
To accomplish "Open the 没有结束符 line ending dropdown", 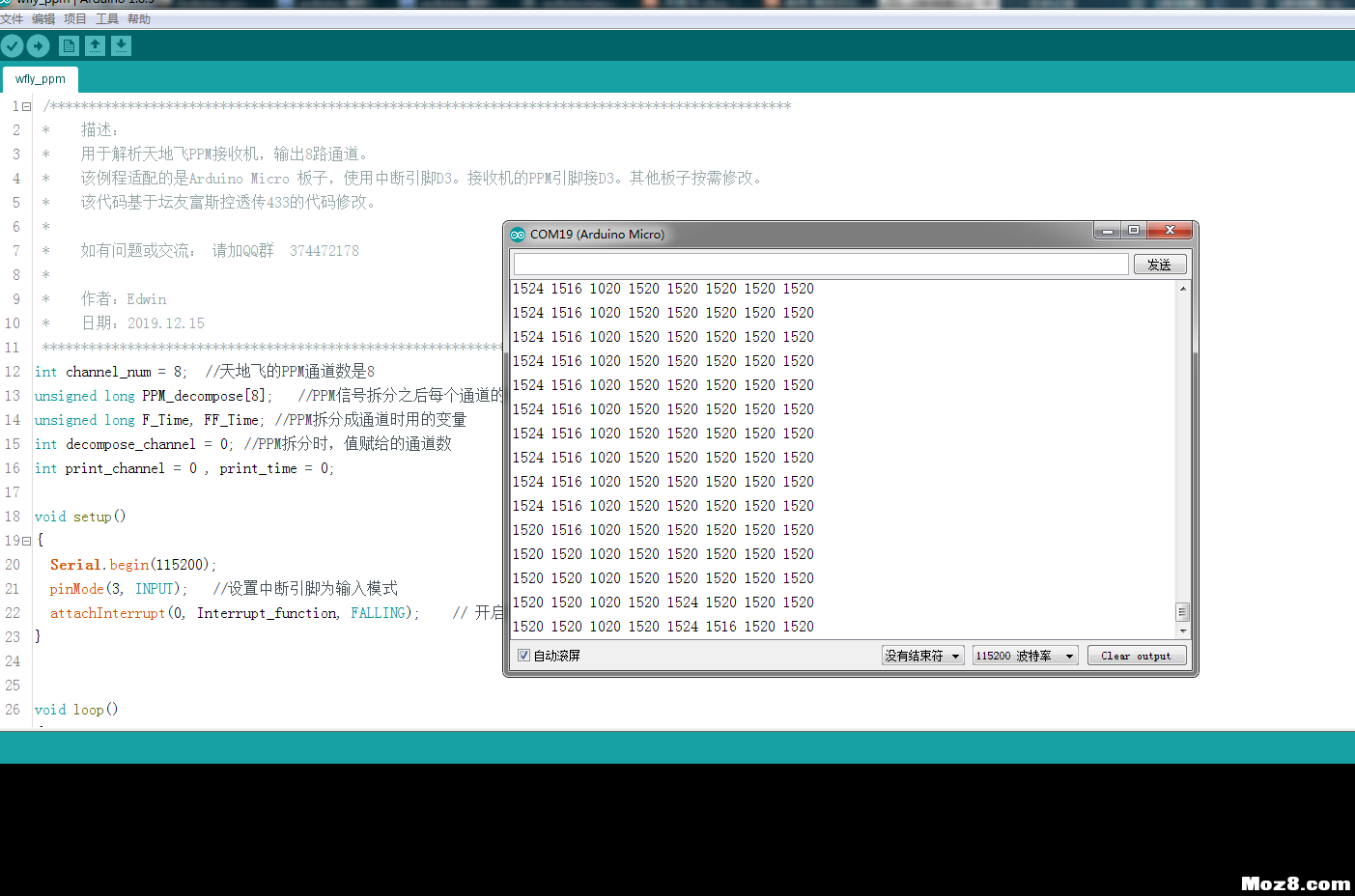I will [x=922, y=656].
